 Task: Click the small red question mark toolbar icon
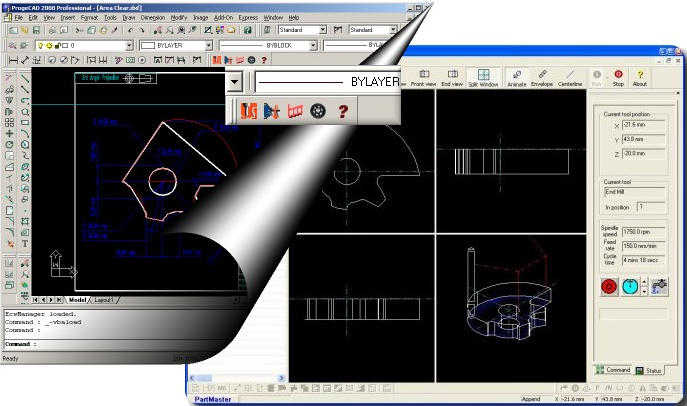[x=264, y=60]
